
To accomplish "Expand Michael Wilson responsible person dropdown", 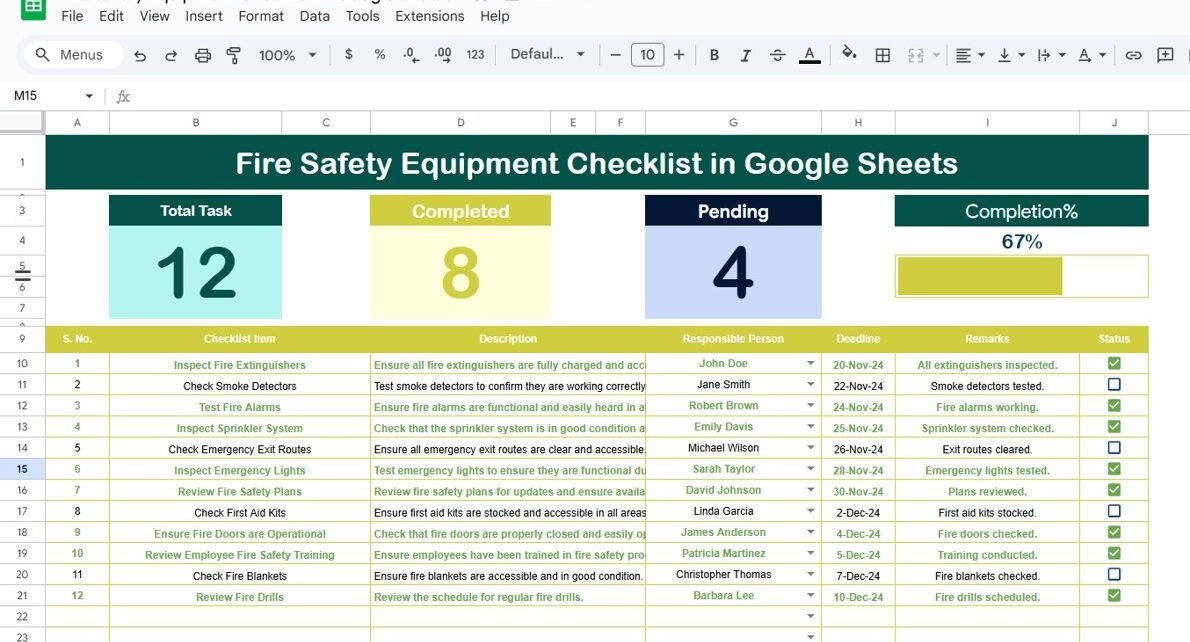I will pyautogui.click(x=811, y=448).
